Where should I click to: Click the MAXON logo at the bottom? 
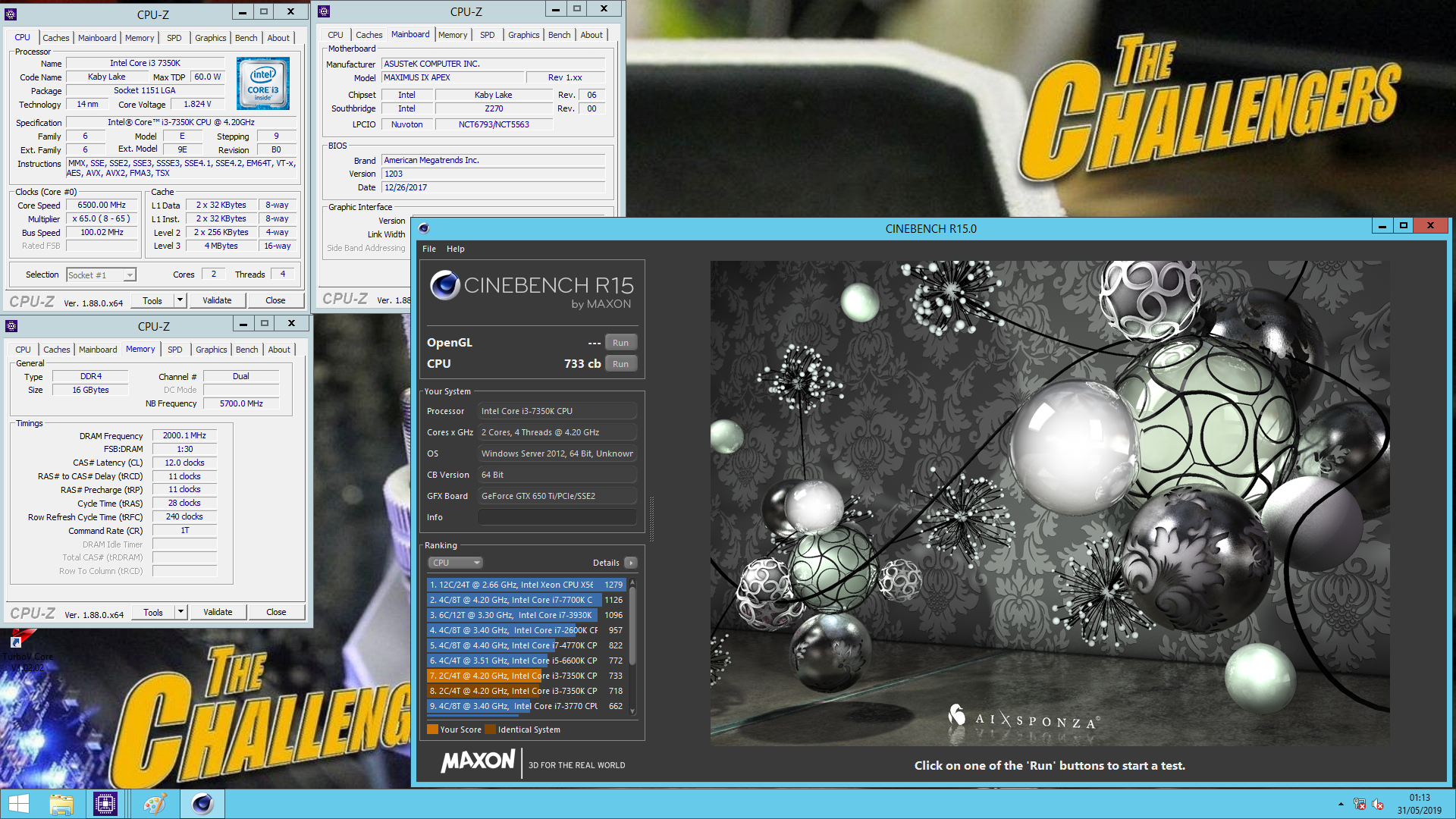(478, 761)
